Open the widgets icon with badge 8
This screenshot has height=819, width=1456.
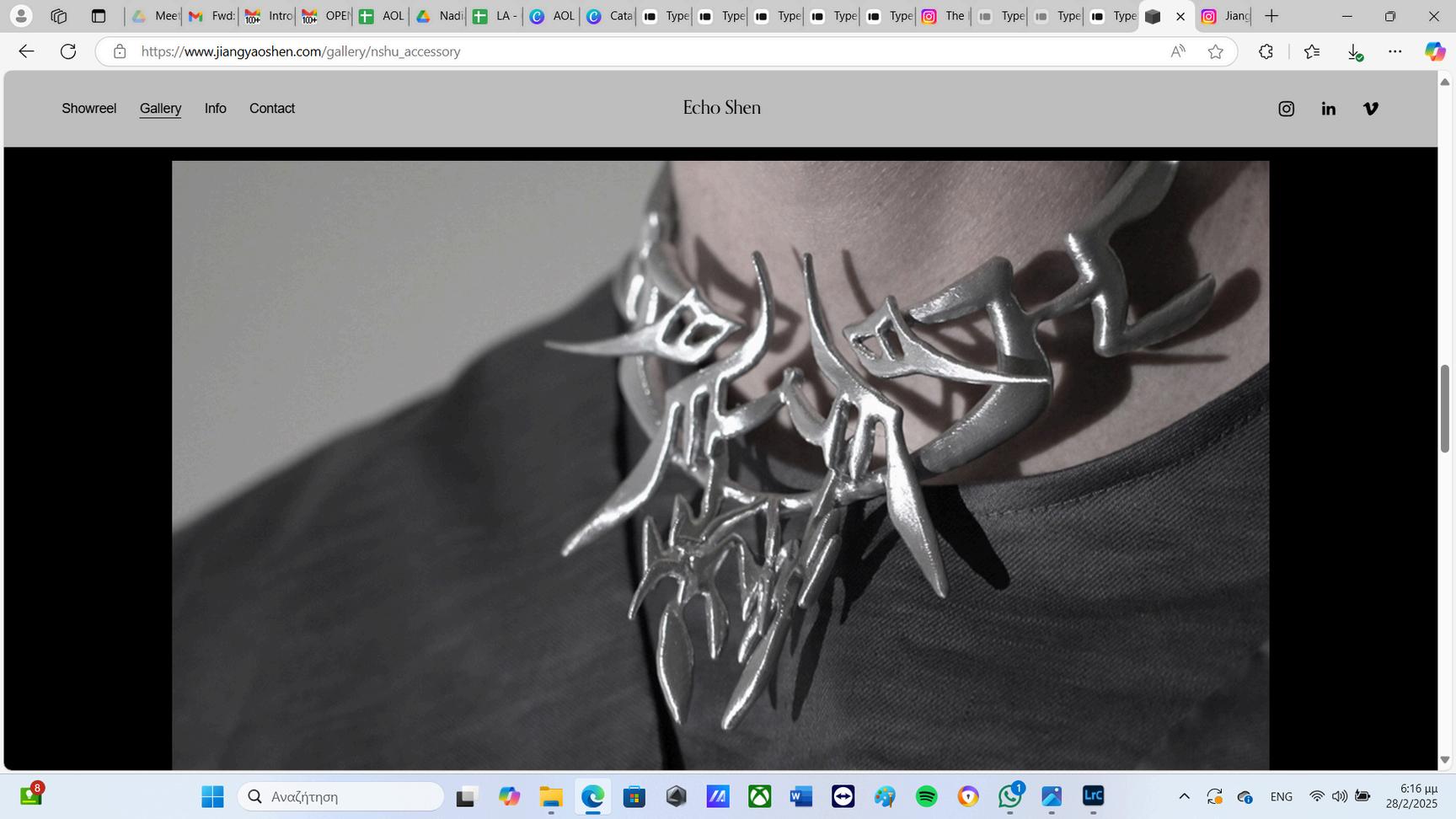[31, 795]
